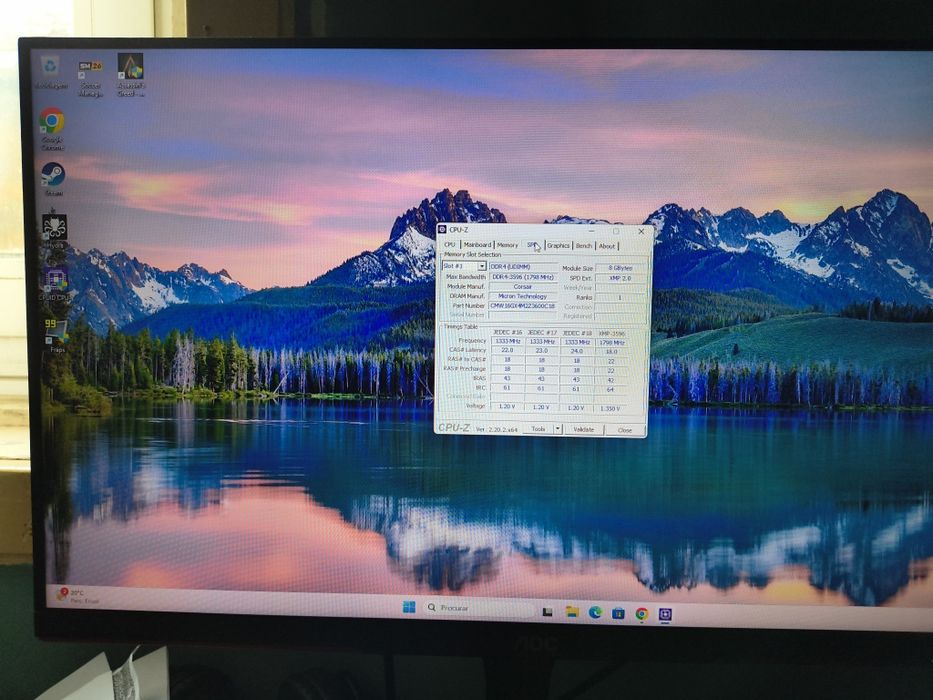Launch Steam from the desktop icon

click(x=53, y=179)
